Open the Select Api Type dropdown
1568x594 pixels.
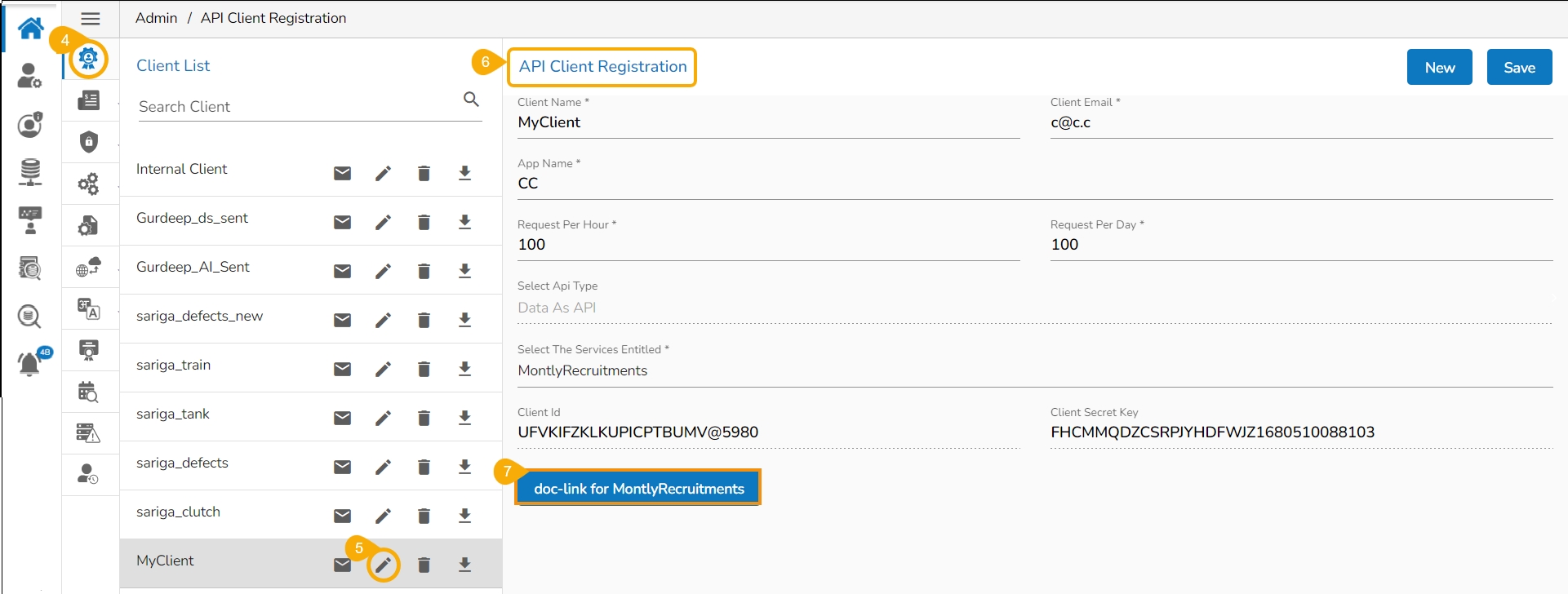pos(1033,308)
